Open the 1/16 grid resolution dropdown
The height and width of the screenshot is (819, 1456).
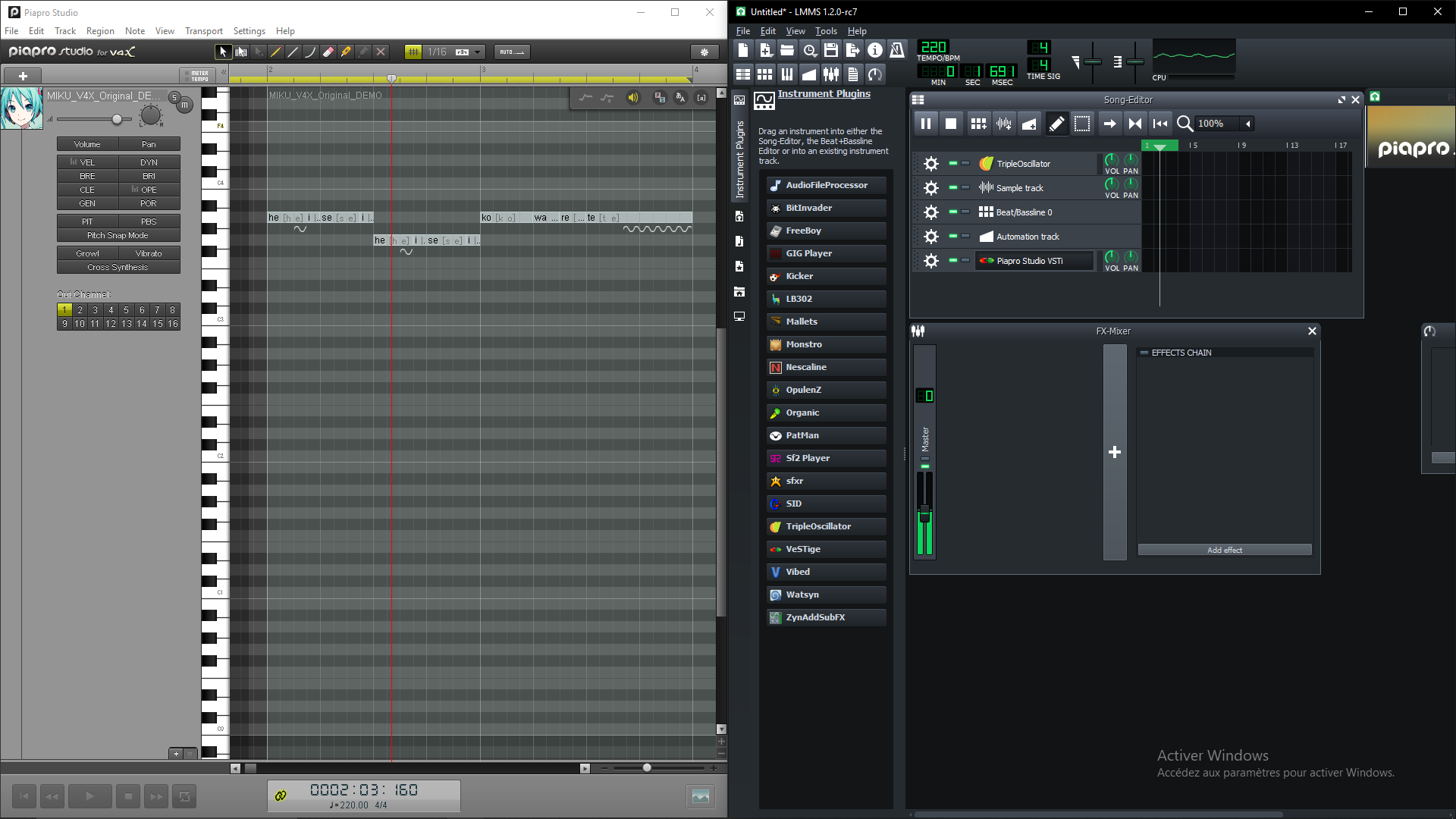(476, 52)
